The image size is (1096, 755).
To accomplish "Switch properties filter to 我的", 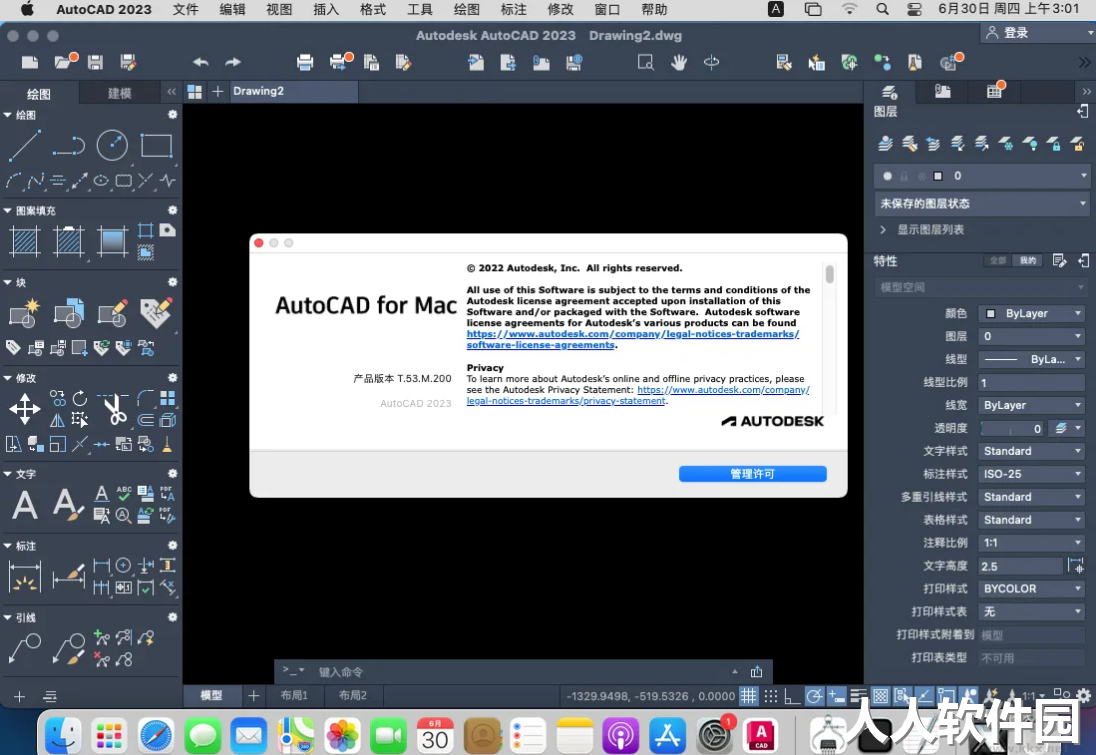I will pos(1028,261).
